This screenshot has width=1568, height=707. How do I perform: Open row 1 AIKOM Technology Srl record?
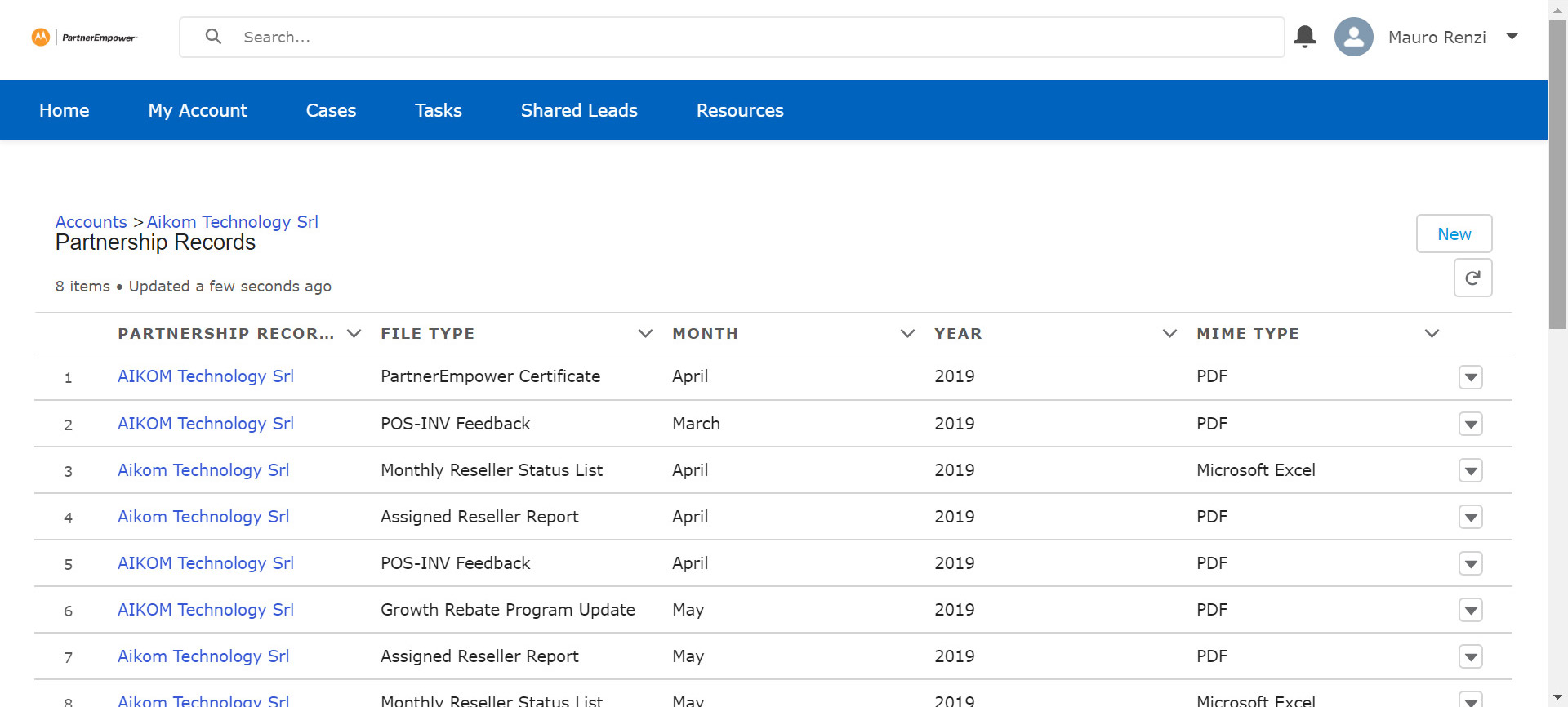pyautogui.click(x=206, y=376)
